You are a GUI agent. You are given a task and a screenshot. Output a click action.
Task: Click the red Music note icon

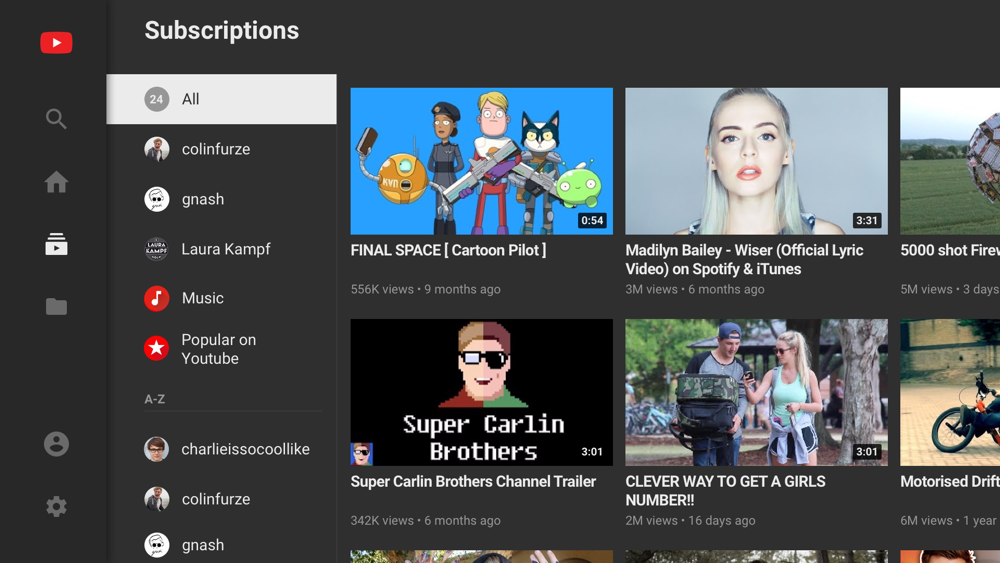click(156, 298)
